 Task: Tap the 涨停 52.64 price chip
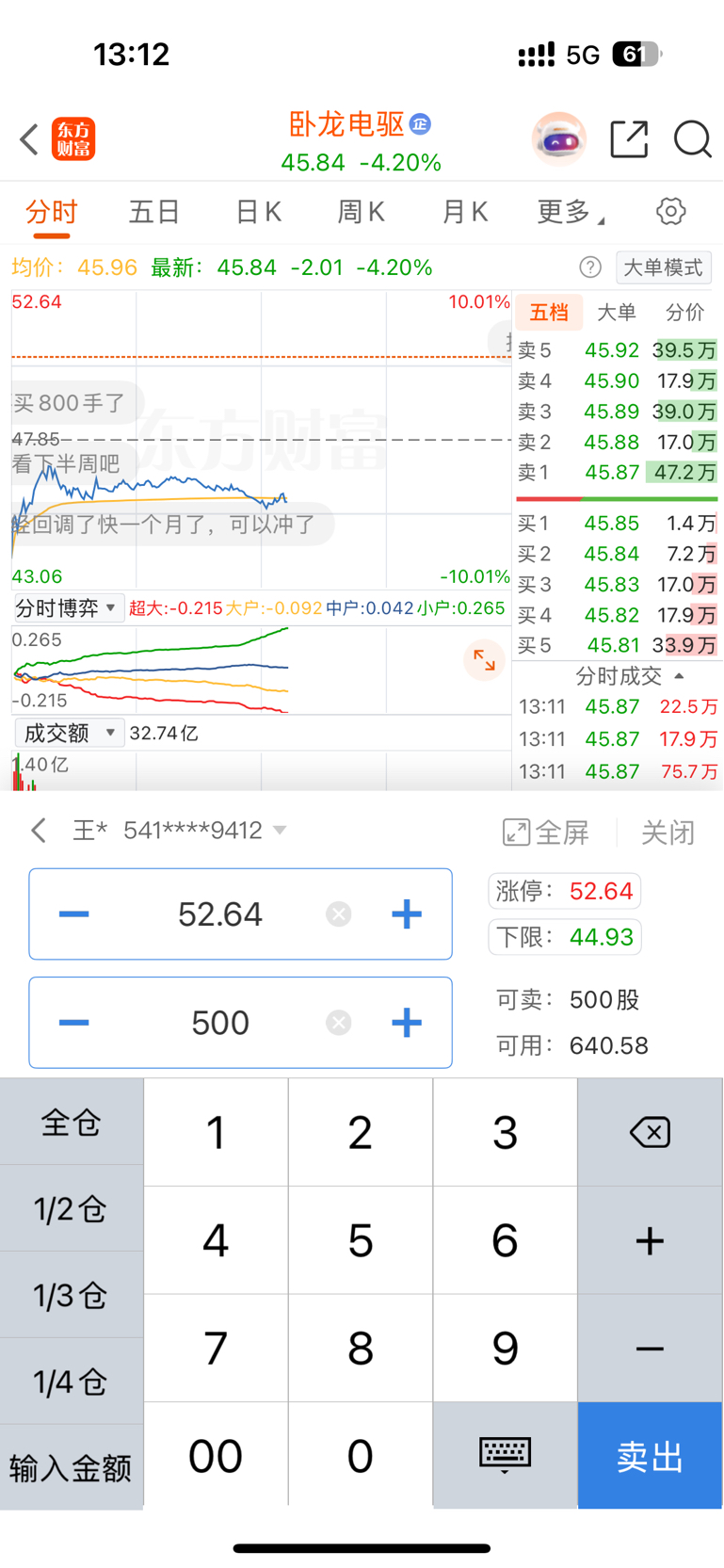(565, 891)
